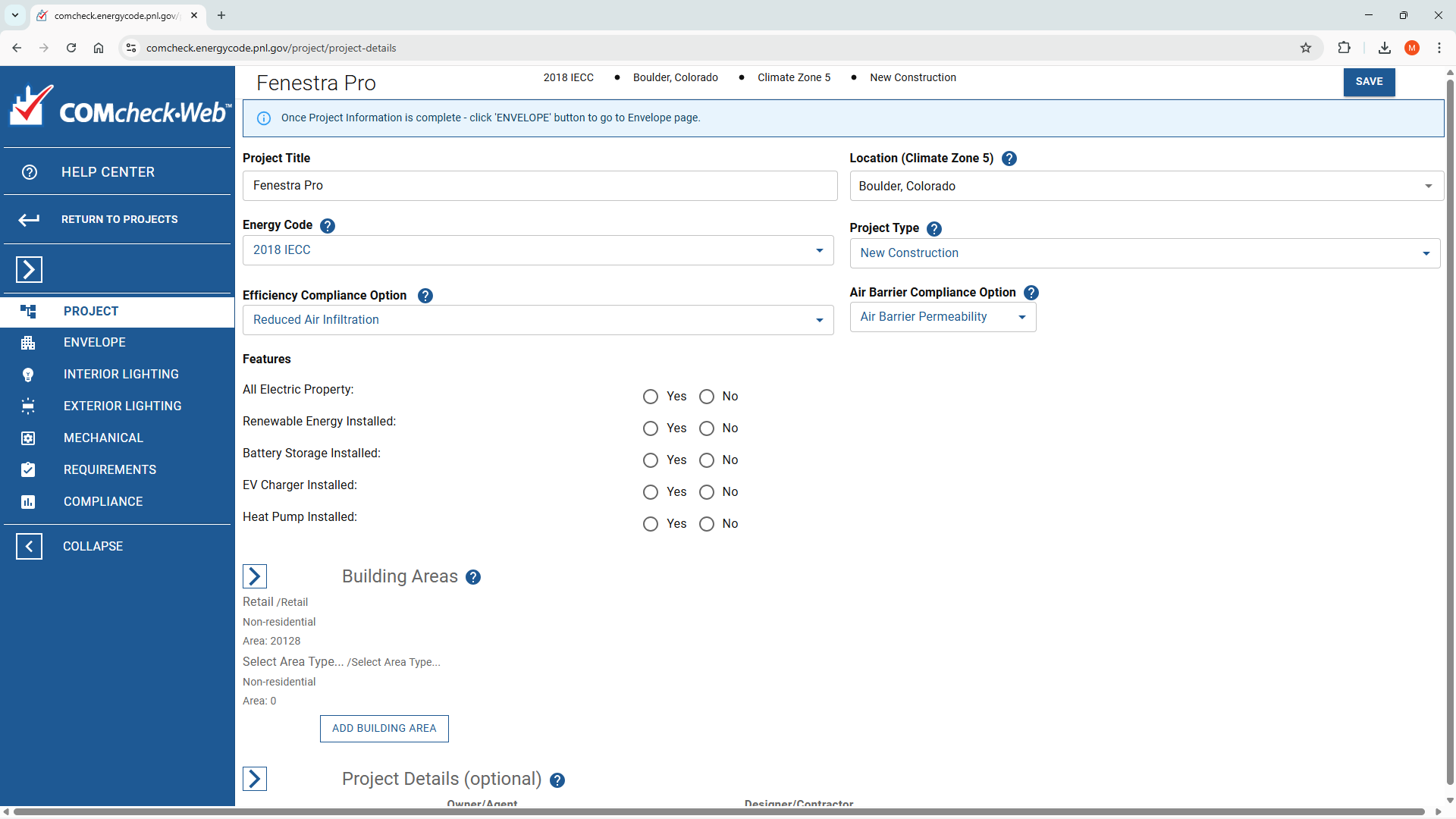Click the Requirements clipboard icon

point(28,470)
